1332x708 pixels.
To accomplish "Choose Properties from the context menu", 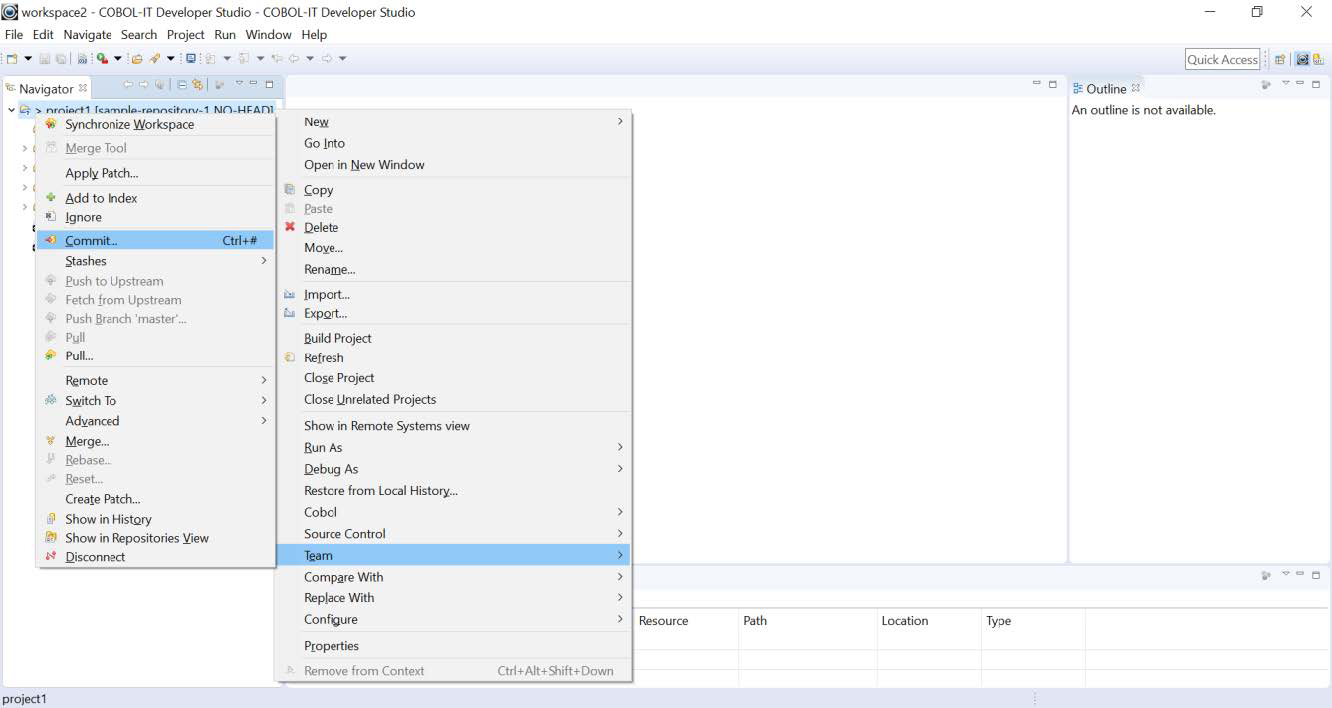I will click(331, 646).
